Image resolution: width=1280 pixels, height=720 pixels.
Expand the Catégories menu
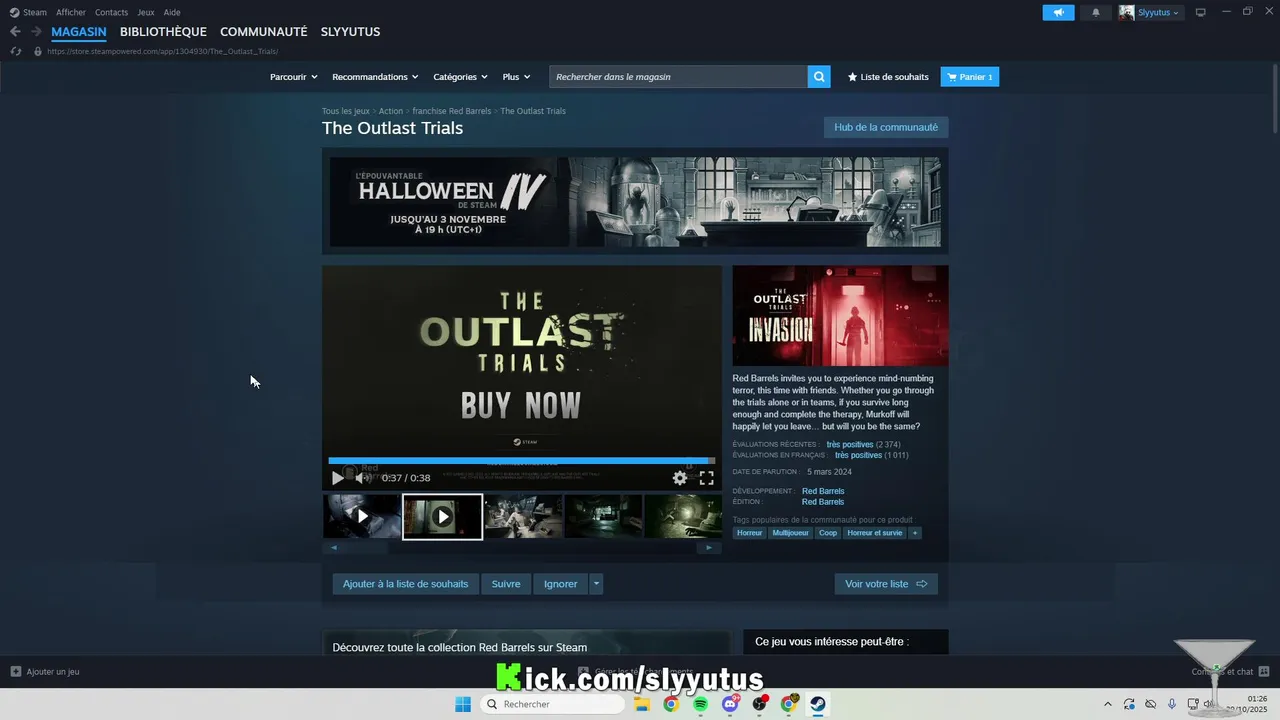(x=460, y=77)
